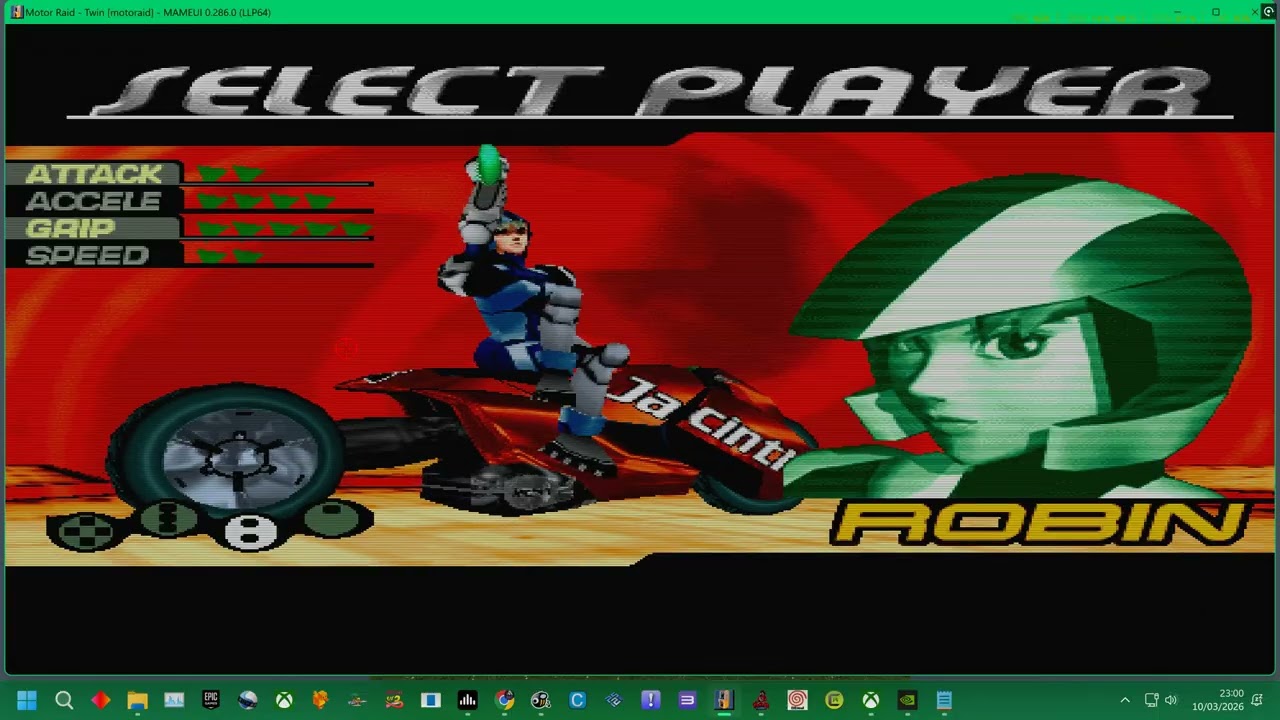Select the GRIP stat label
Screen dimensions: 1280x720
pos(70,228)
